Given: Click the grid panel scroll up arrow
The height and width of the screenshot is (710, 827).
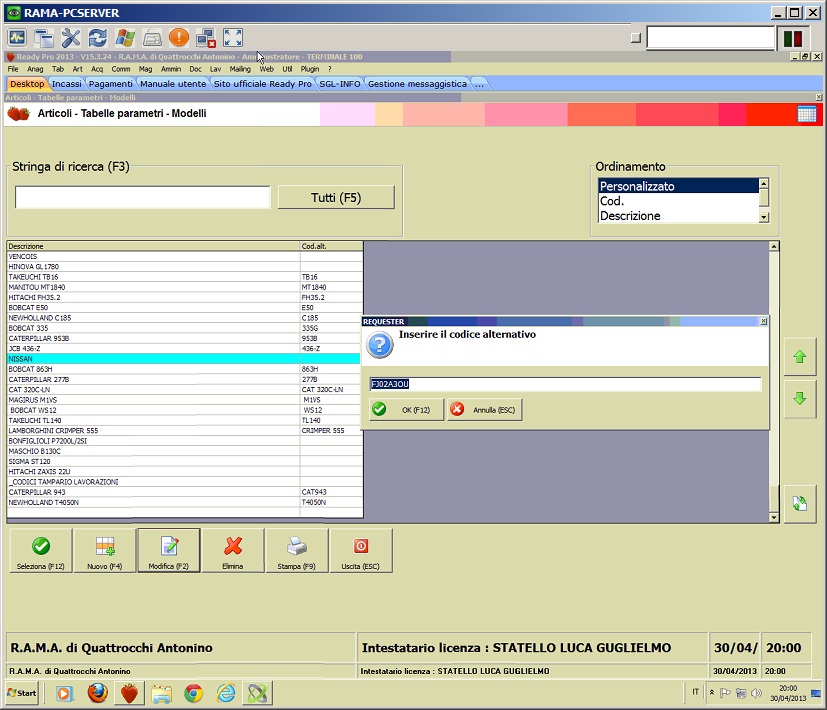Looking at the screenshot, I should pyautogui.click(x=774, y=246).
